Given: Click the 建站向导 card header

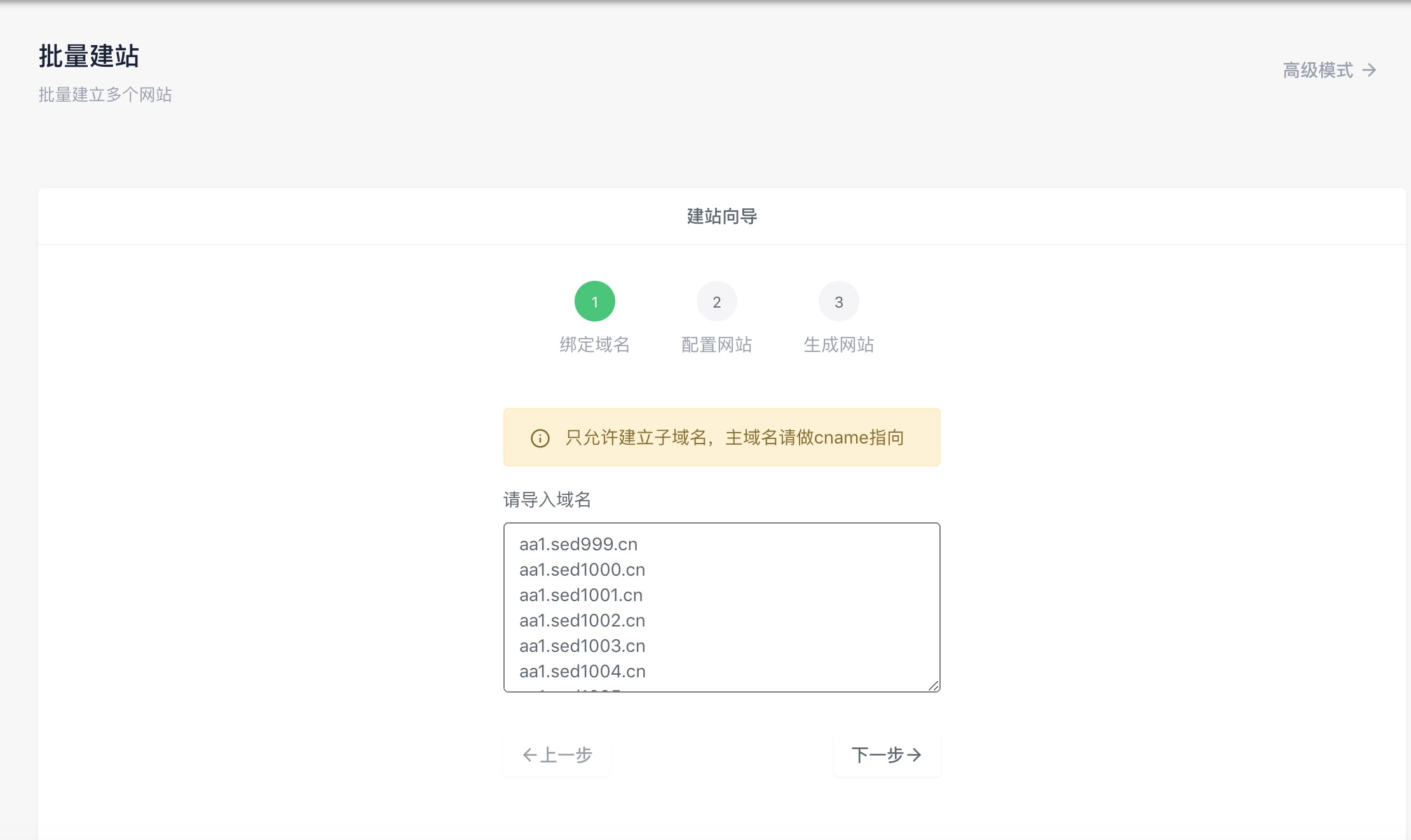Looking at the screenshot, I should tap(722, 216).
